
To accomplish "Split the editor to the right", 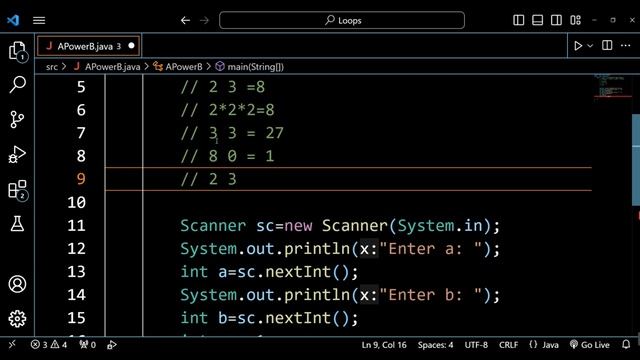I will 607,45.
